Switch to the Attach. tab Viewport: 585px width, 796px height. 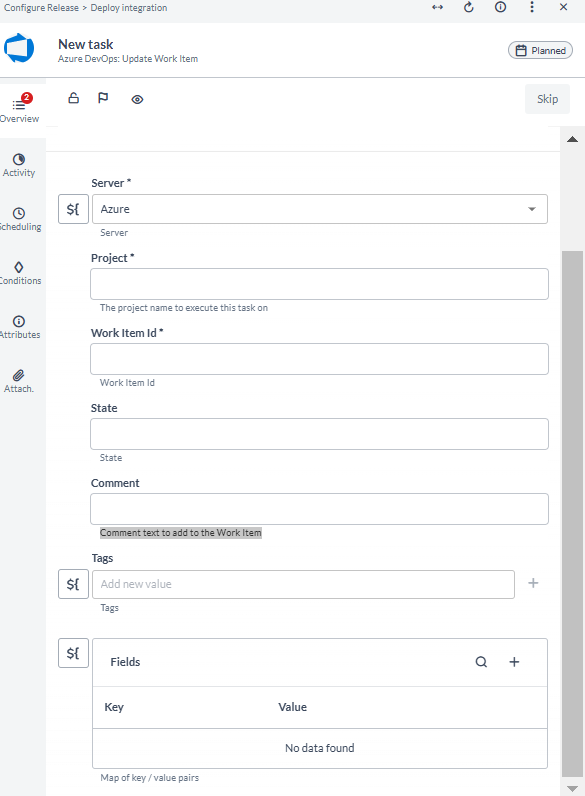[x=19, y=381]
